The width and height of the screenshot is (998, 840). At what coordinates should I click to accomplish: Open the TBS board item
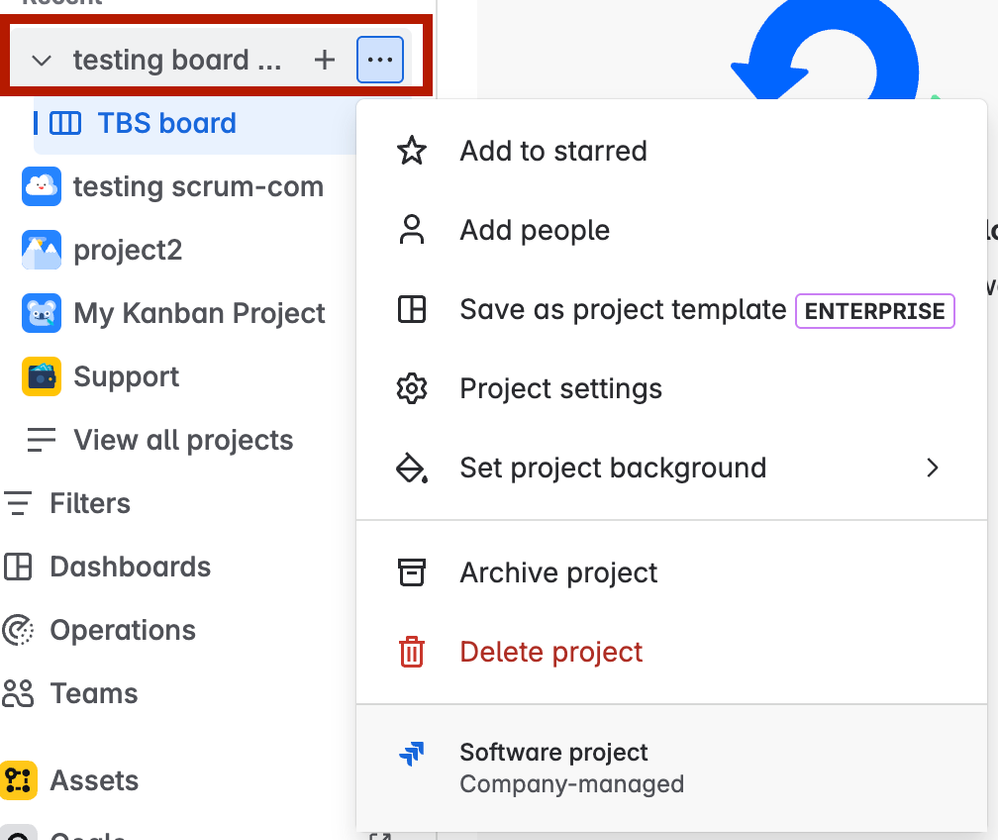[195, 123]
